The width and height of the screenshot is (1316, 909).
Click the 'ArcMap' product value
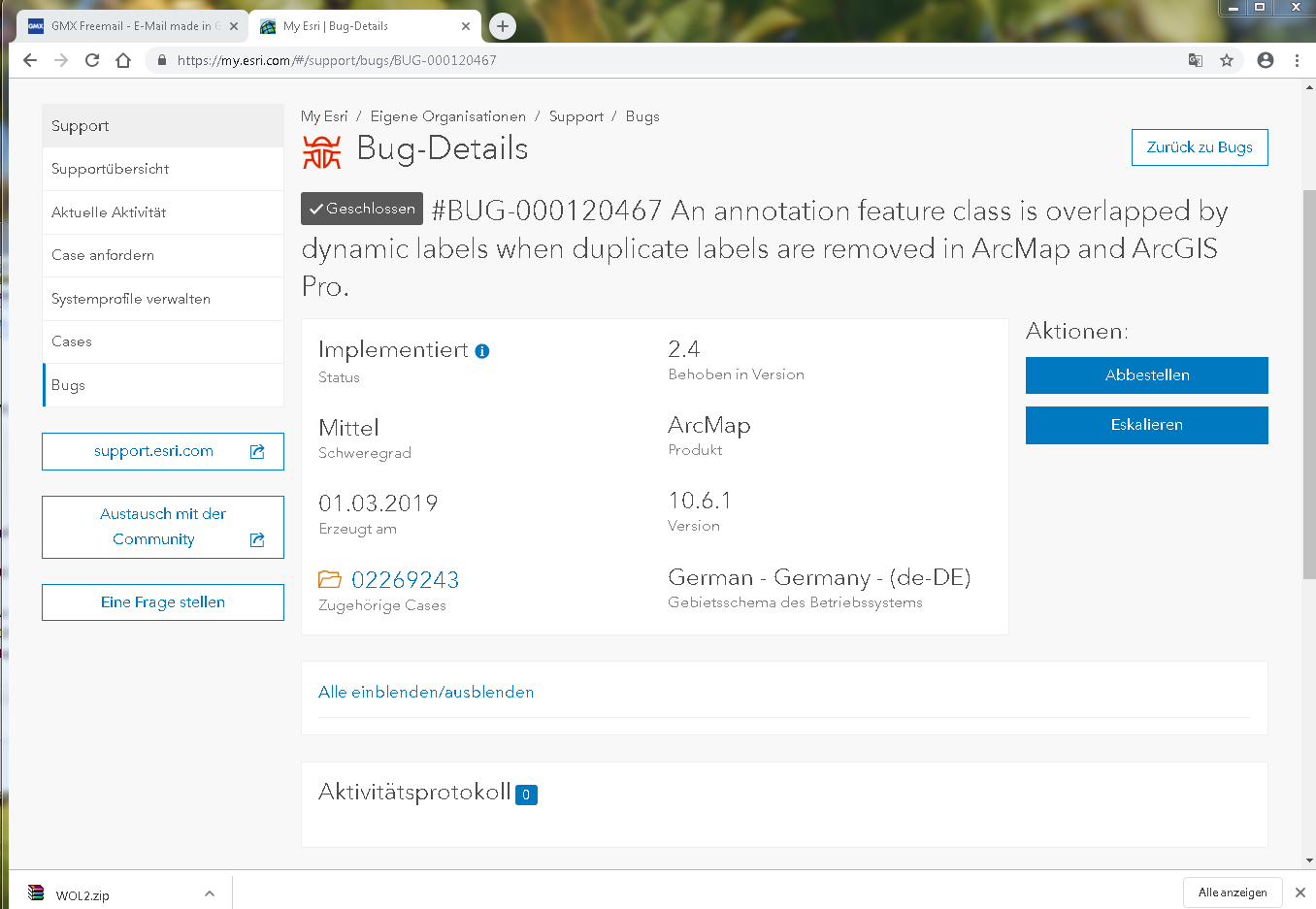pyautogui.click(x=709, y=426)
